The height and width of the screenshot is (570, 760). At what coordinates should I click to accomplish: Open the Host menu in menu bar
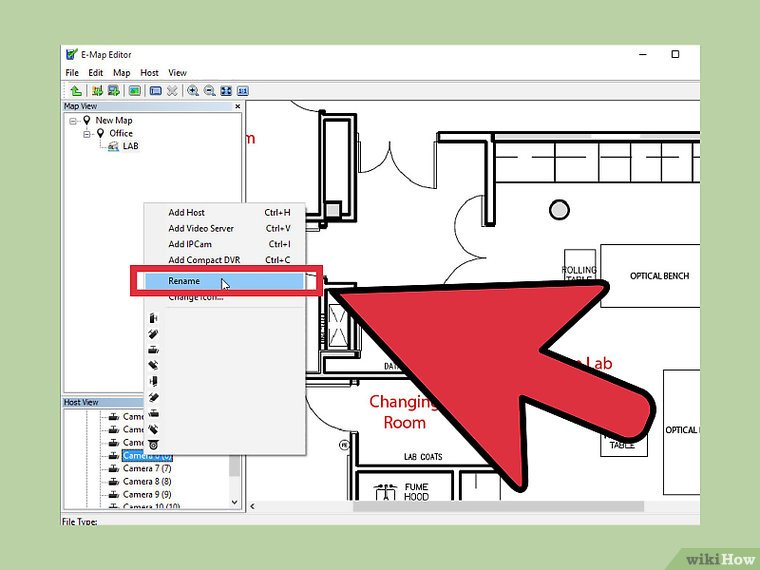(x=149, y=73)
